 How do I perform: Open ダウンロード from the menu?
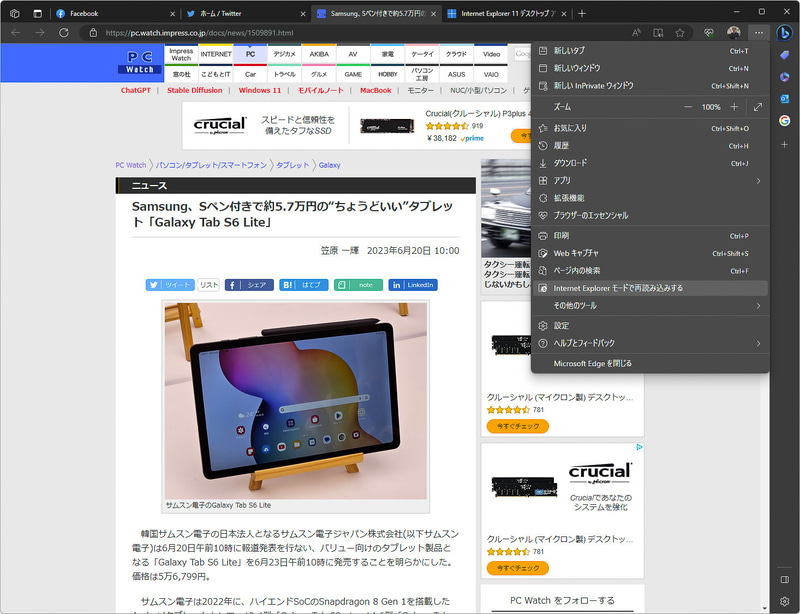click(650, 163)
